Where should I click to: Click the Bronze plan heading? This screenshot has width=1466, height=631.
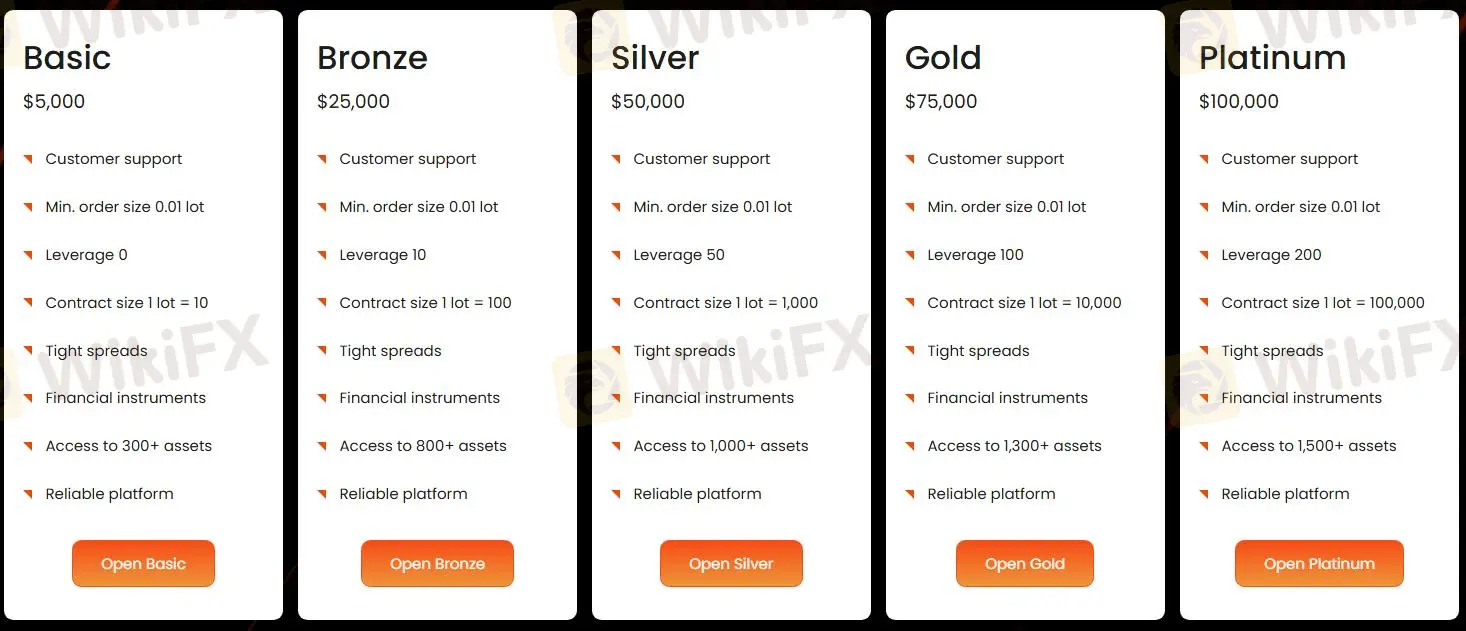[372, 58]
